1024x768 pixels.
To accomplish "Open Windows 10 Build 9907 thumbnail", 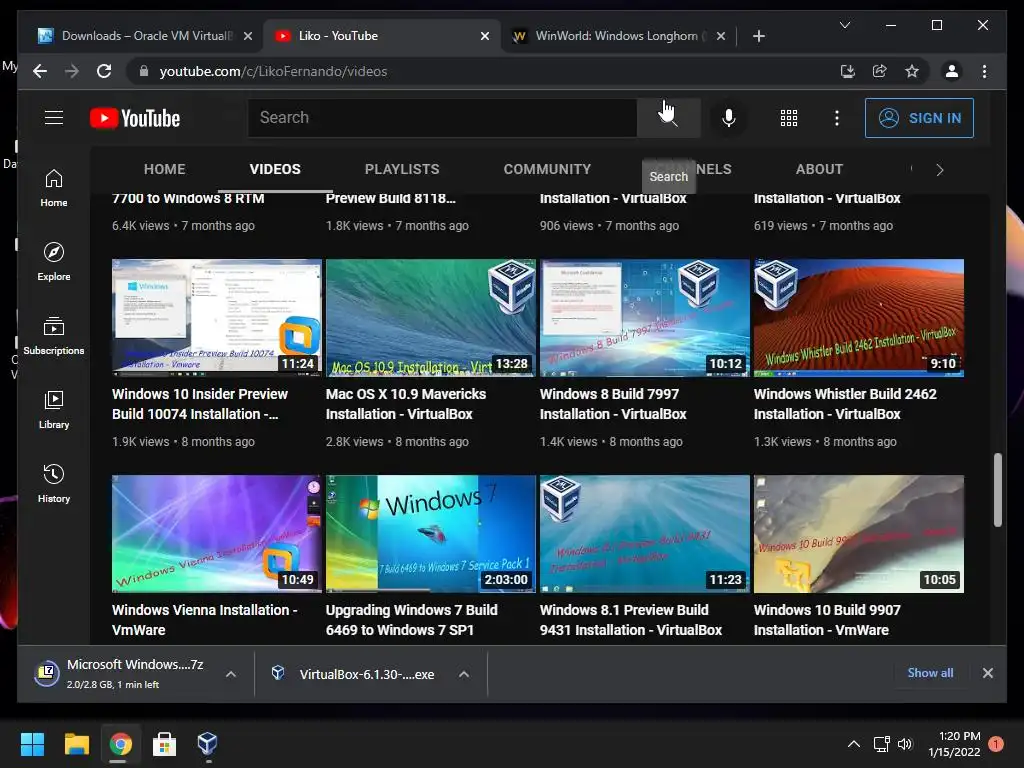I will tap(859, 534).
